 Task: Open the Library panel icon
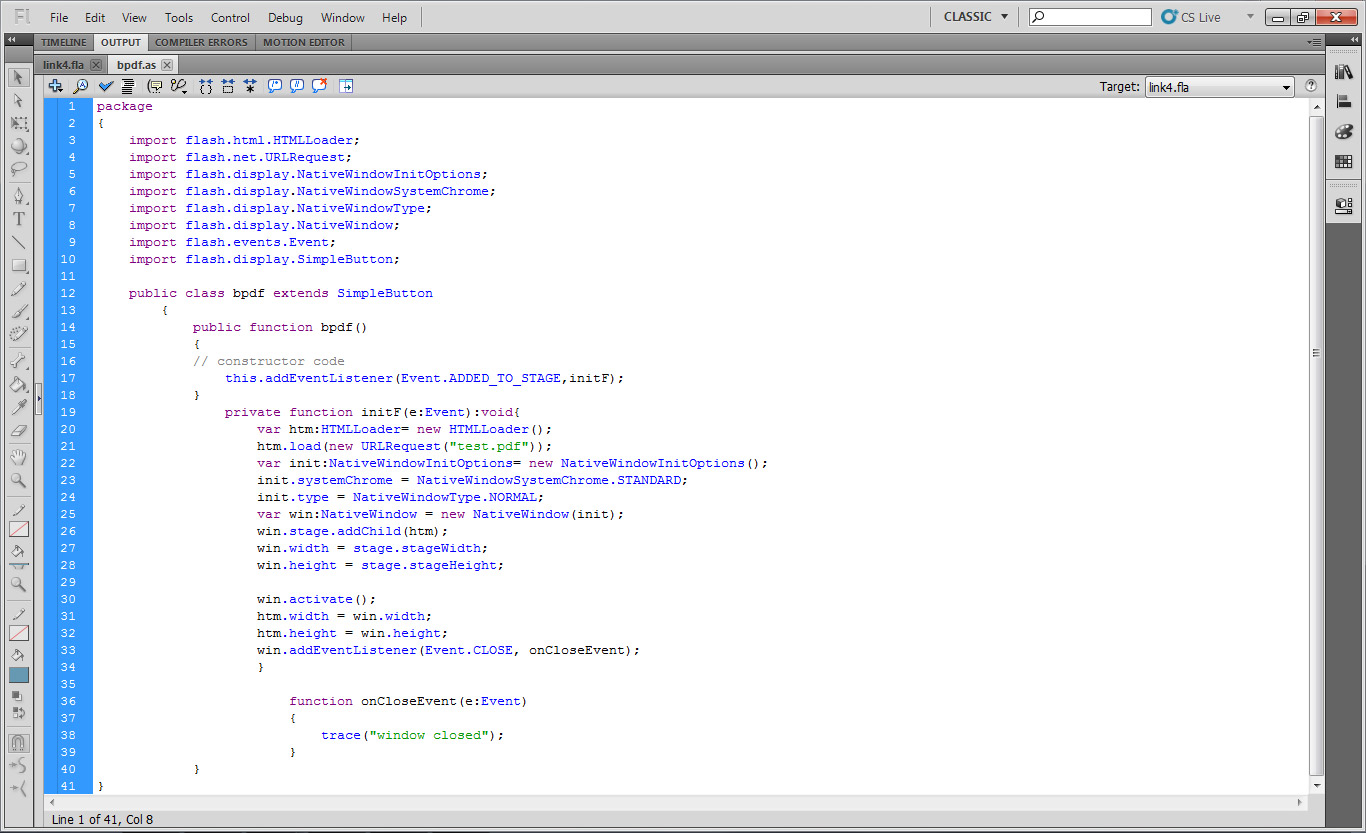click(1344, 72)
